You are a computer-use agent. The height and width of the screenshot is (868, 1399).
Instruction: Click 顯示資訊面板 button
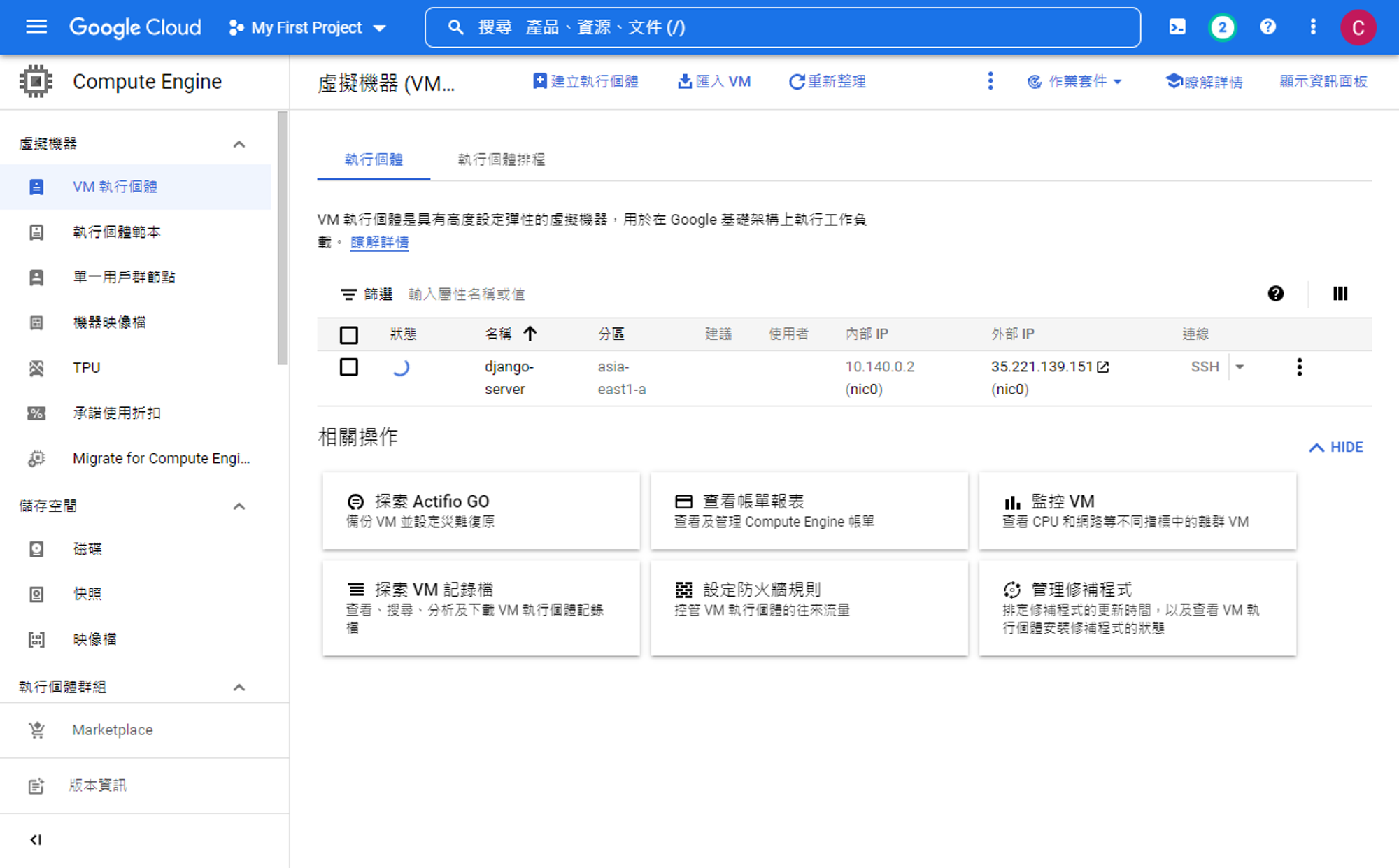coord(1323,82)
